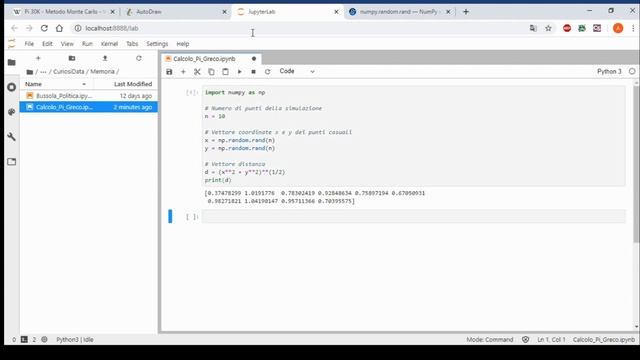This screenshot has height=360, width=640.
Task: Click inside the numpy import code cell
Action: tap(413, 136)
